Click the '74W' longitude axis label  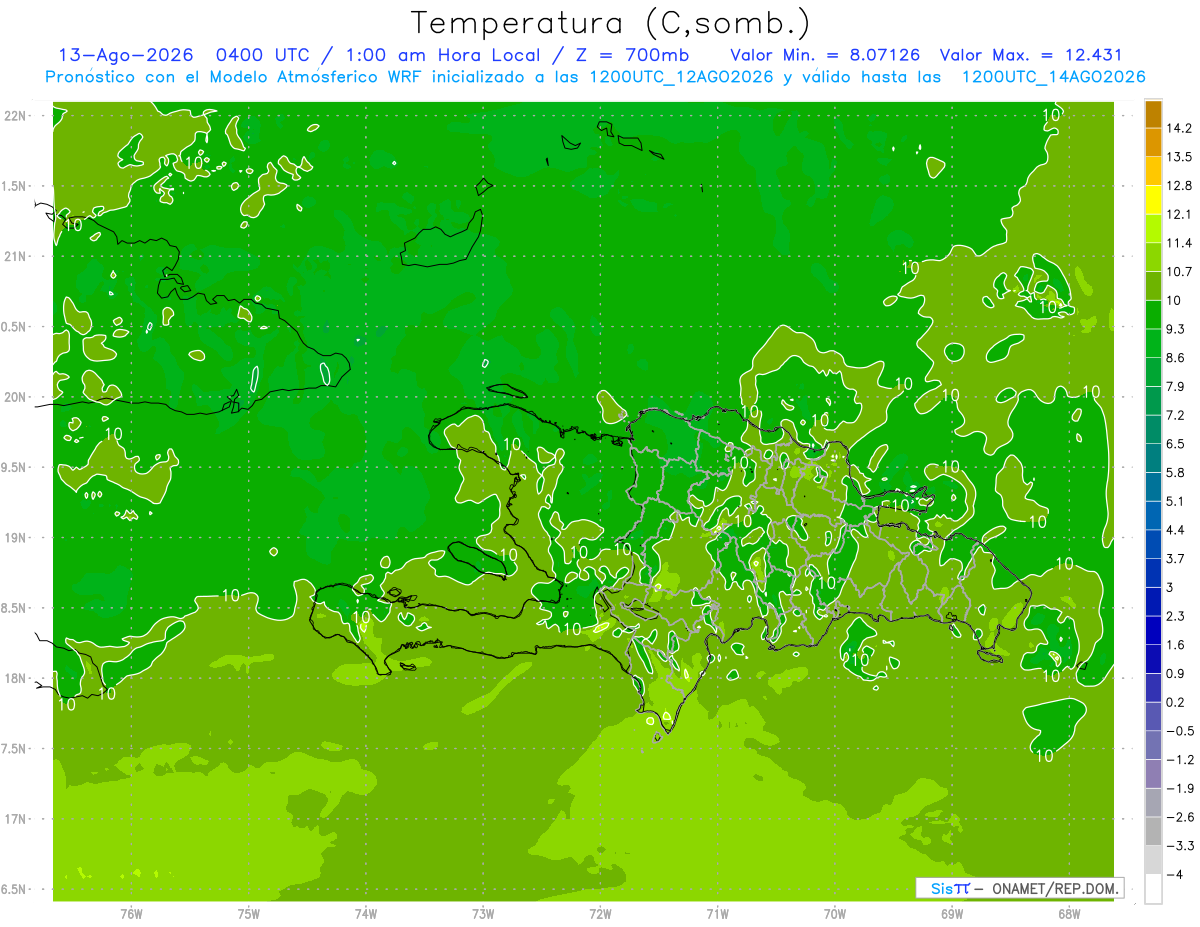click(365, 913)
